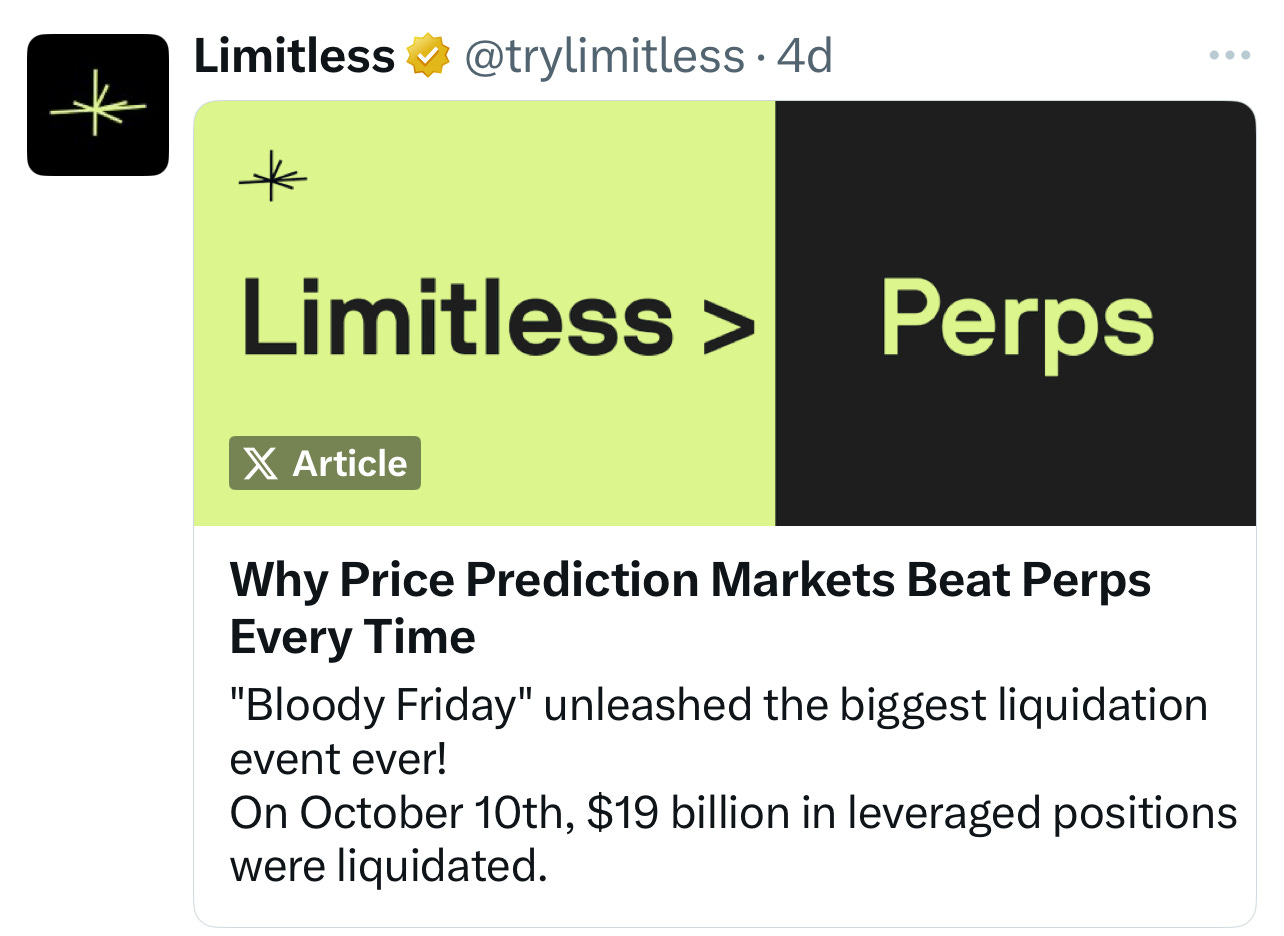Open article title "Why Price Prediction Markets"

690,581
